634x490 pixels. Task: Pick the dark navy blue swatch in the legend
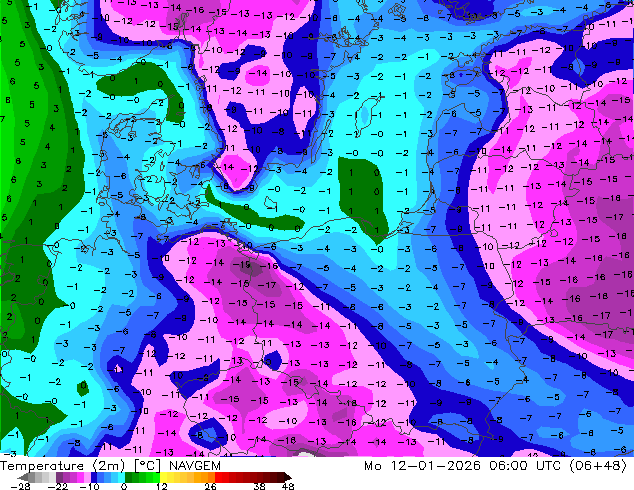(x=94, y=477)
